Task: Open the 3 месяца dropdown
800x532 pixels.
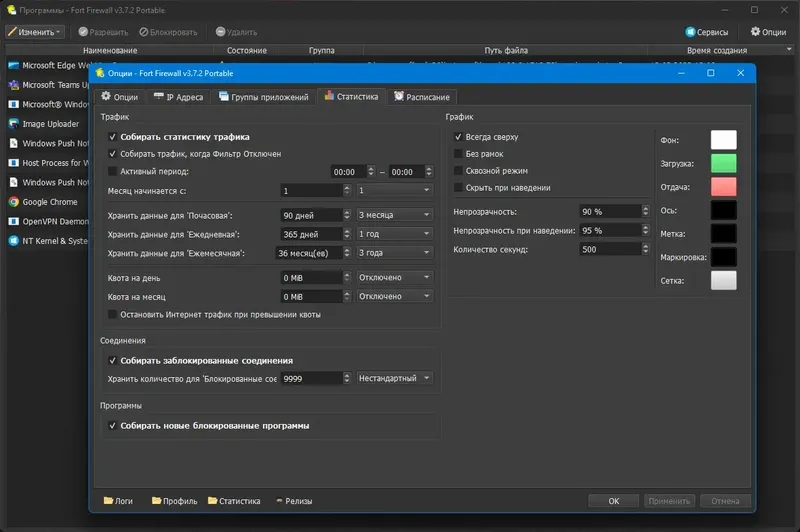Action: click(x=395, y=215)
